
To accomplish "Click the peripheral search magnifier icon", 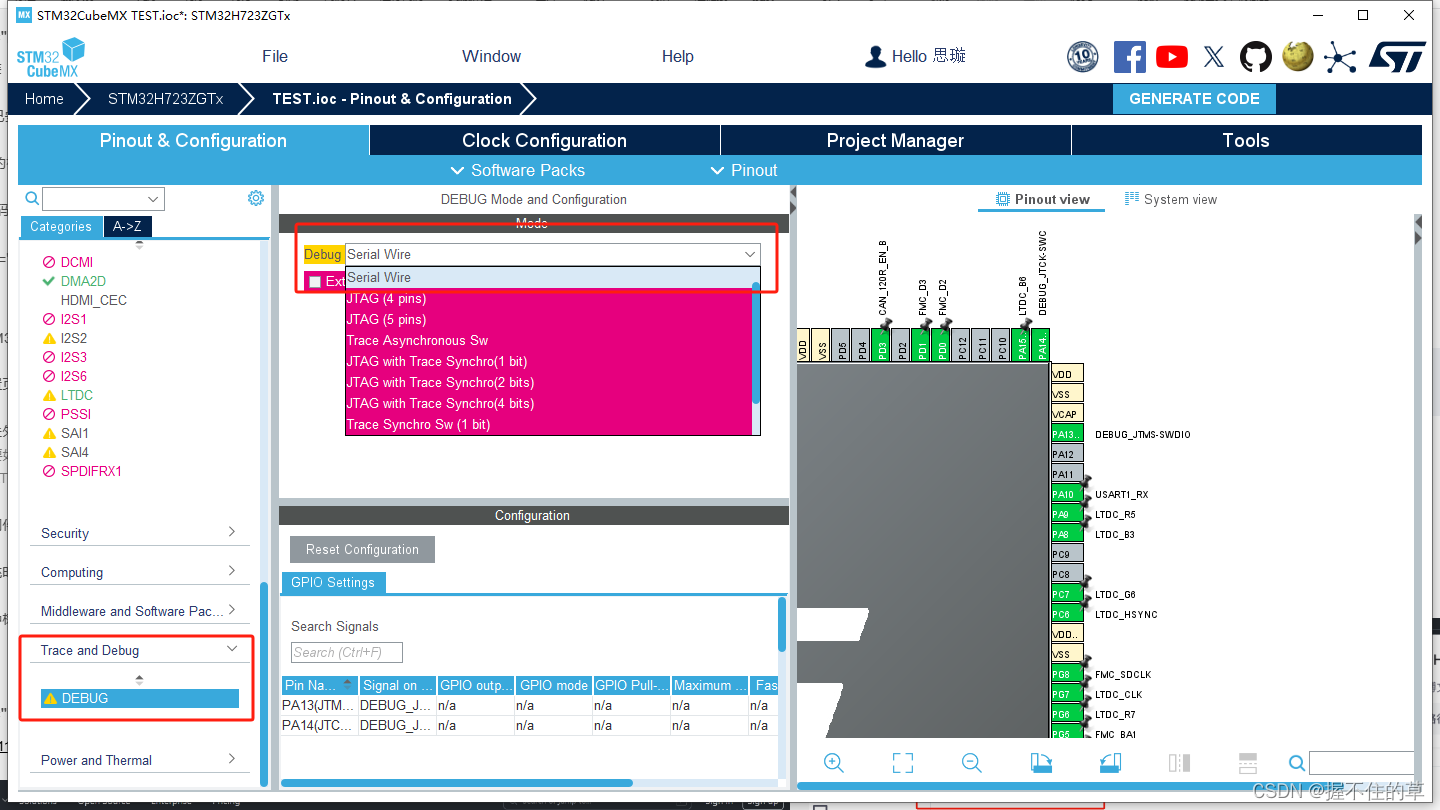I will [x=32, y=199].
